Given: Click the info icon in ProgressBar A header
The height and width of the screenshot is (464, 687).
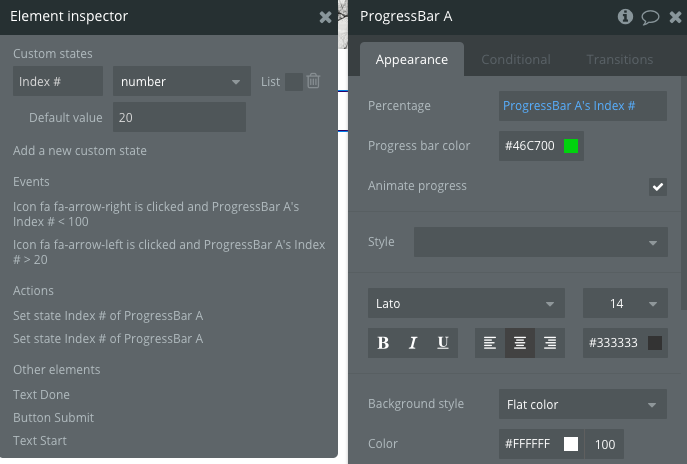Looking at the screenshot, I should click(626, 16).
